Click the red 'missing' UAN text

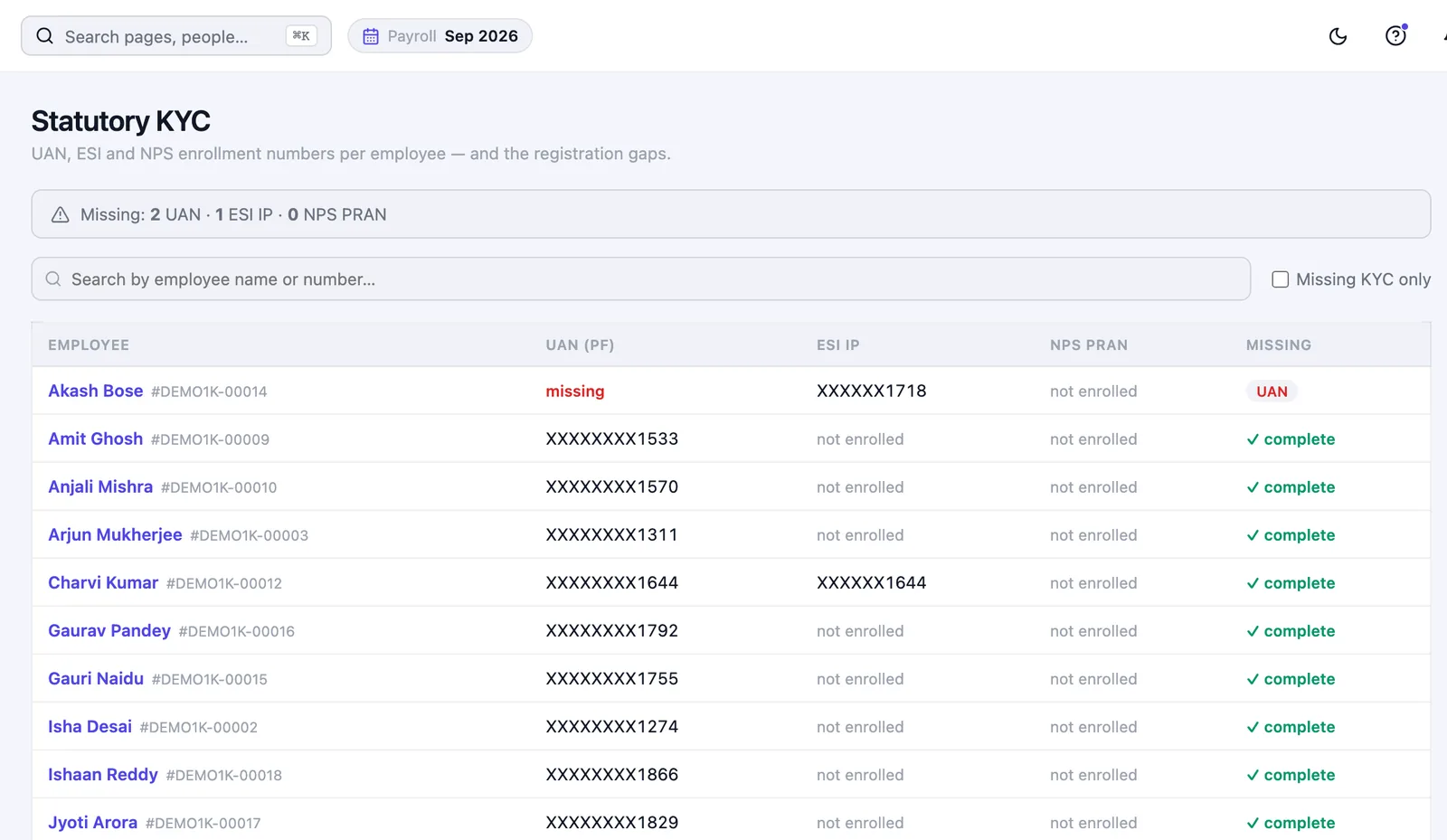[x=575, y=391]
